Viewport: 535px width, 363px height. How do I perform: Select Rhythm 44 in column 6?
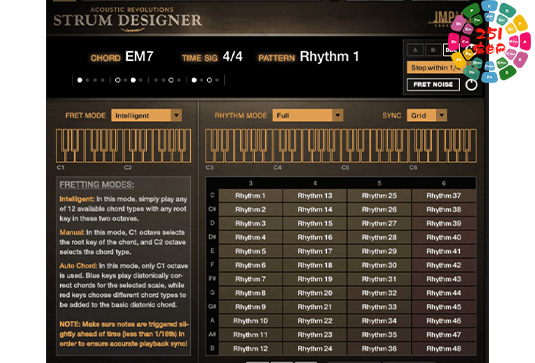pyautogui.click(x=444, y=293)
